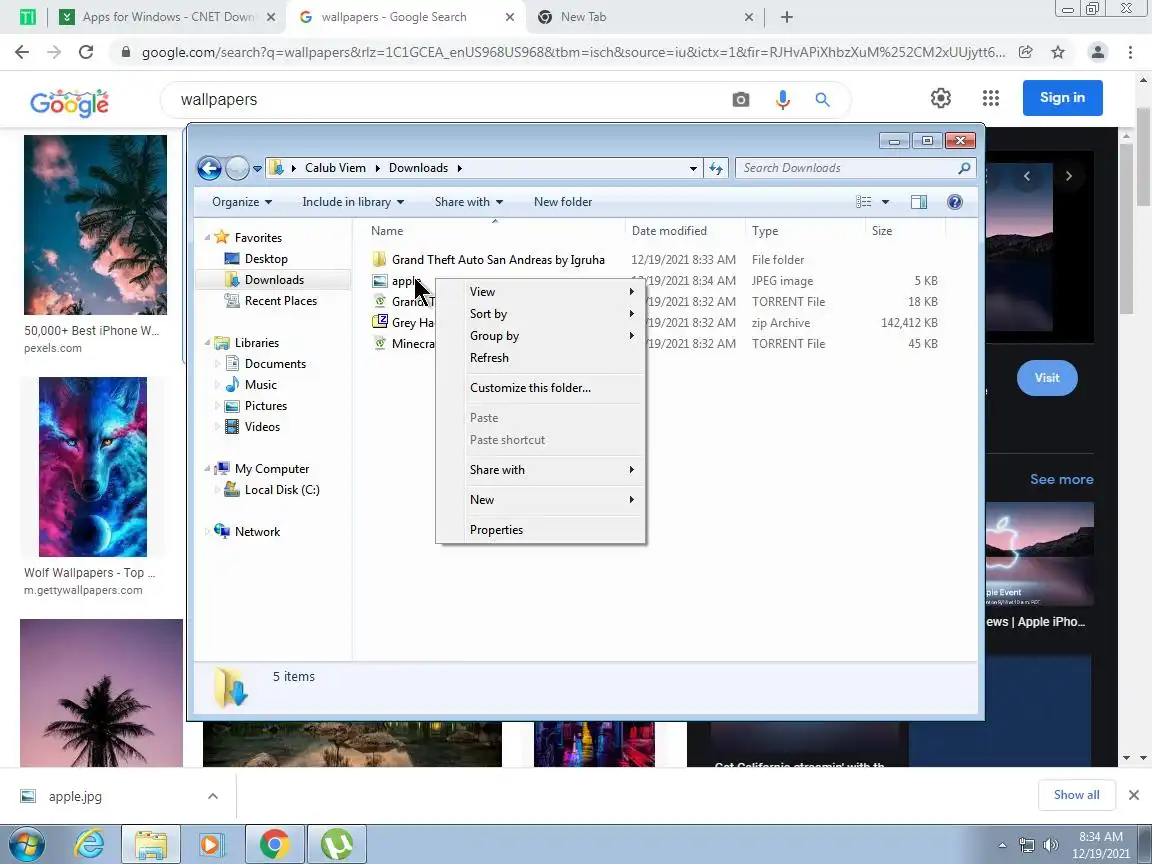Show the preview pane icon

[x=918, y=202]
